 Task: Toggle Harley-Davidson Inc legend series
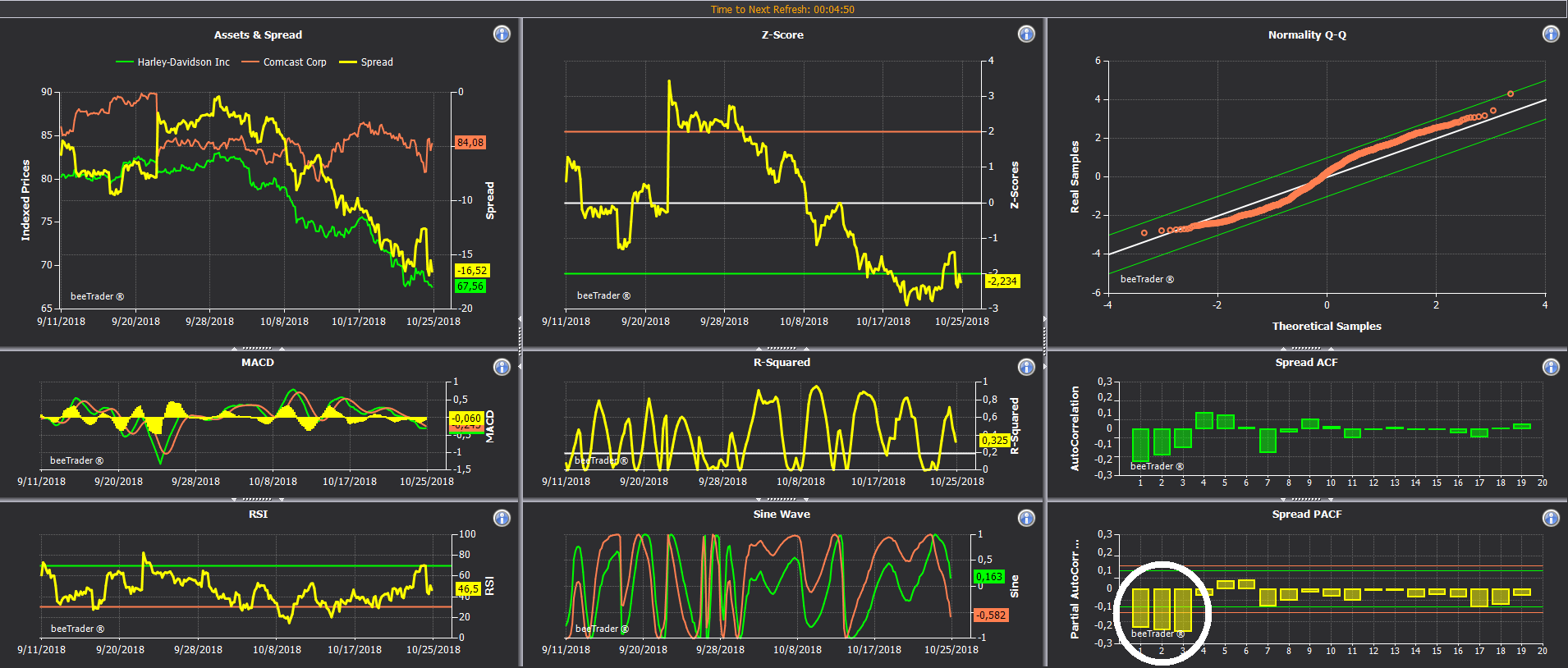tap(173, 62)
